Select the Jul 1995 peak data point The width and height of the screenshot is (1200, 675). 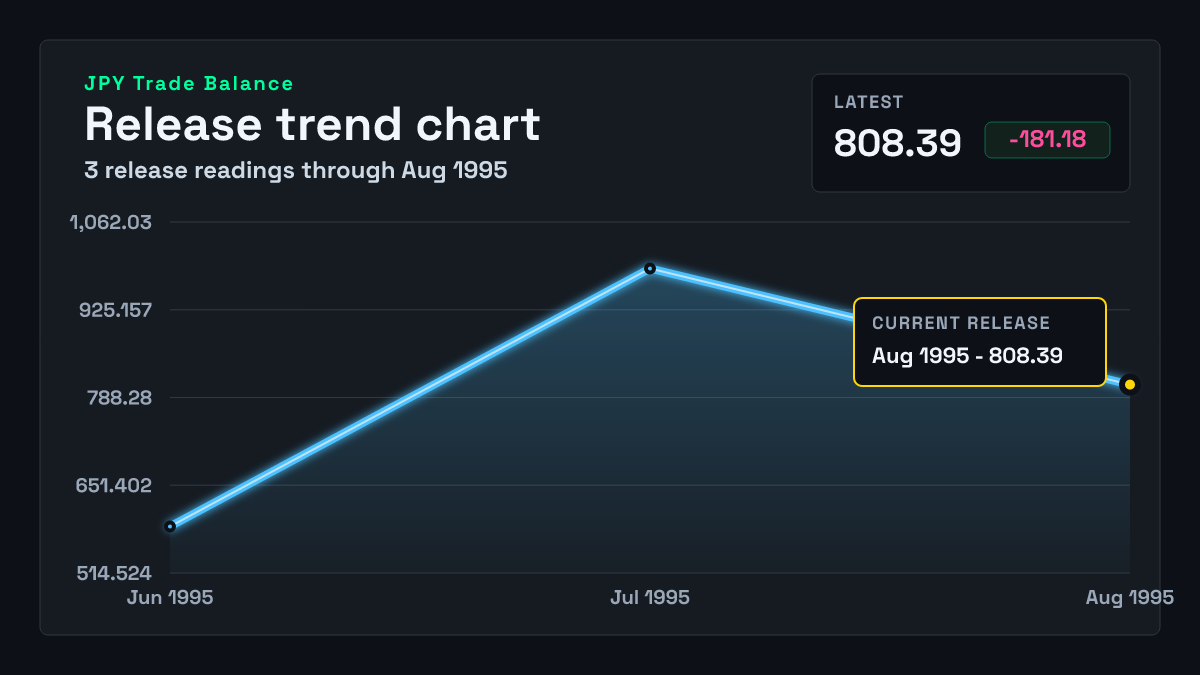tap(650, 268)
